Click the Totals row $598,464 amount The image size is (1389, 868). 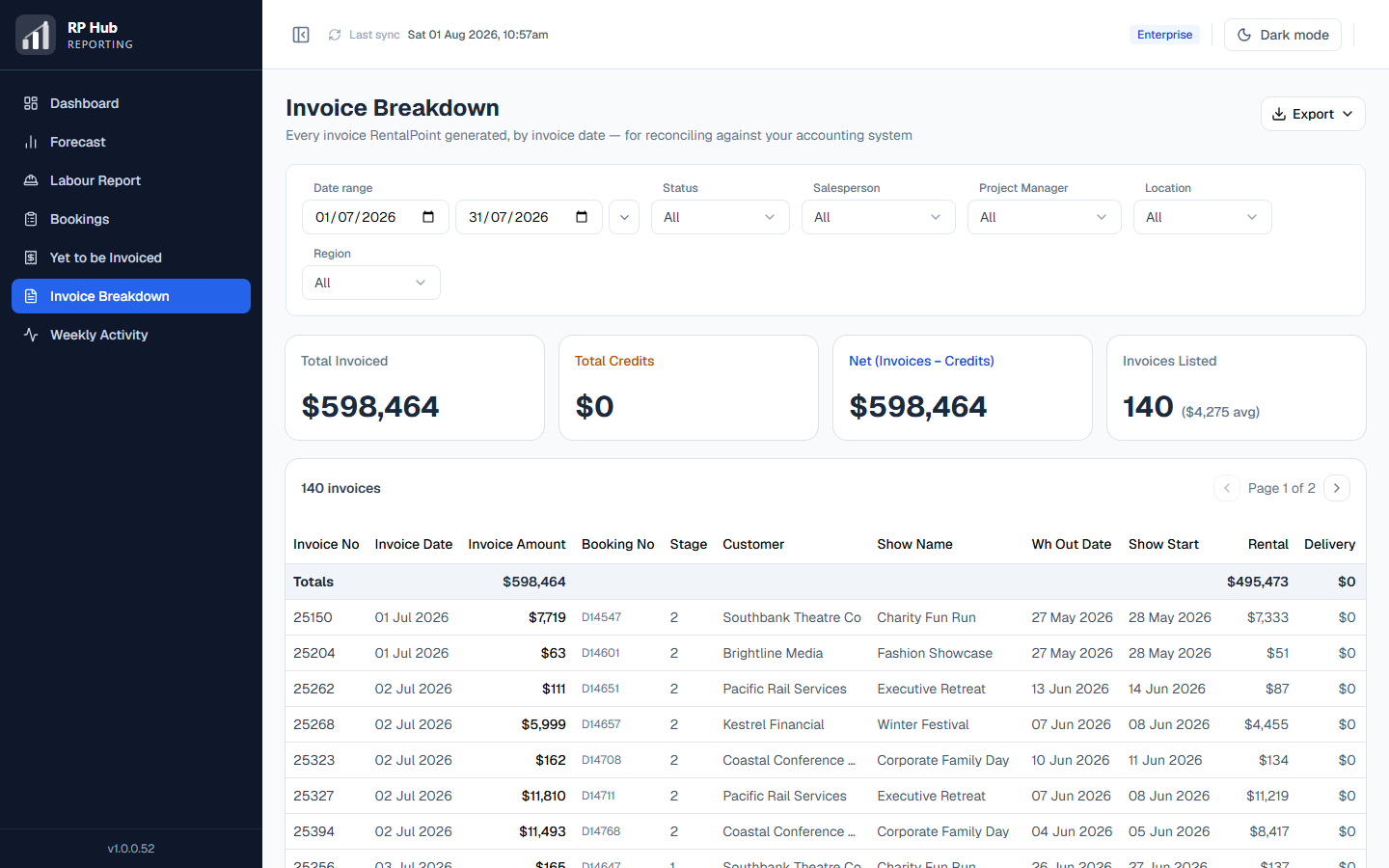coord(534,582)
